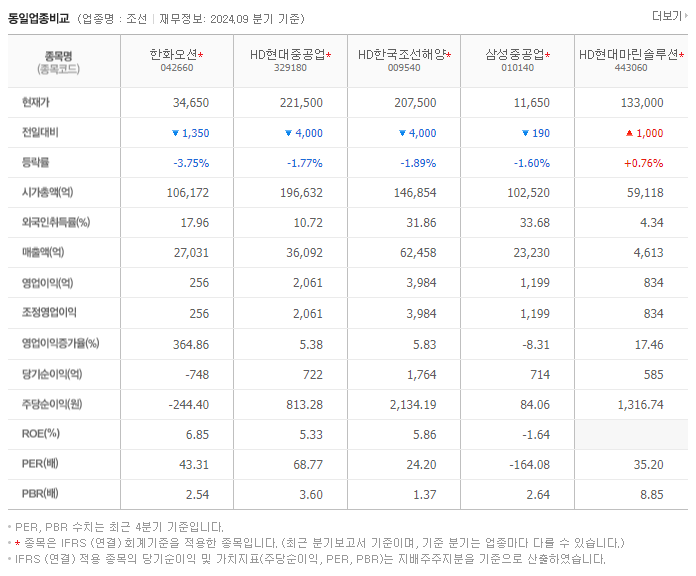Click EPS value 1,316.74
The height and width of the screenshot is (576, 696).
pyautogui.click(x=641, y=405)
